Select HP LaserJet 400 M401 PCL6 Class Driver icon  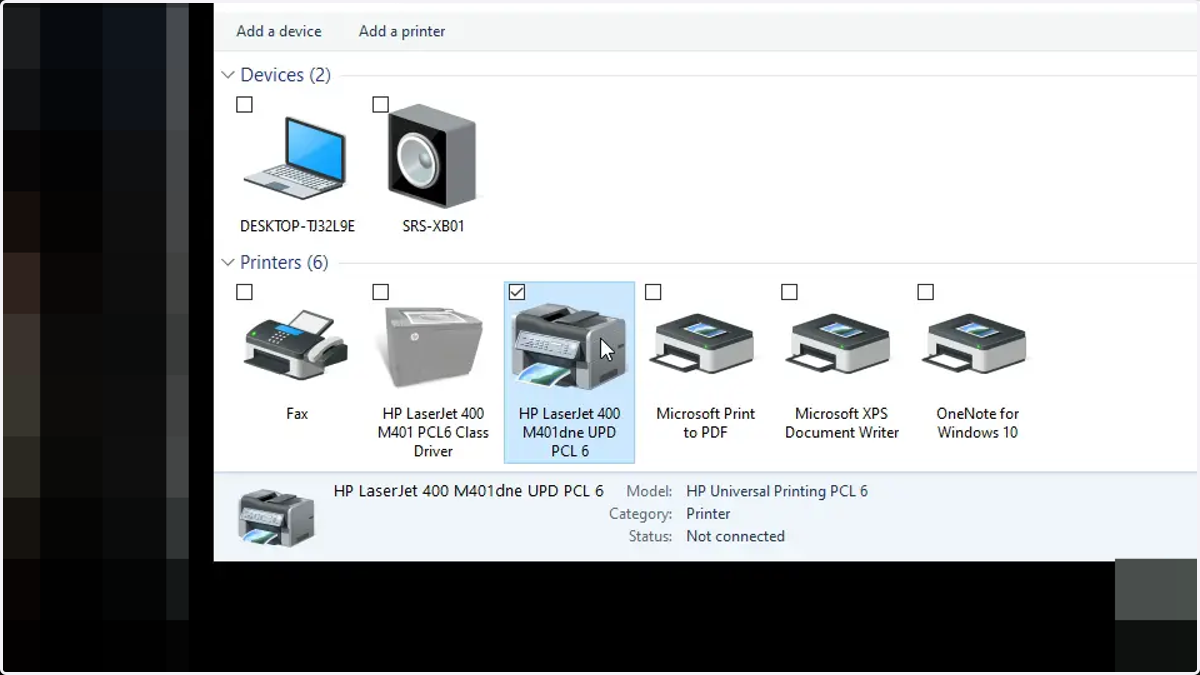(432, 346)
